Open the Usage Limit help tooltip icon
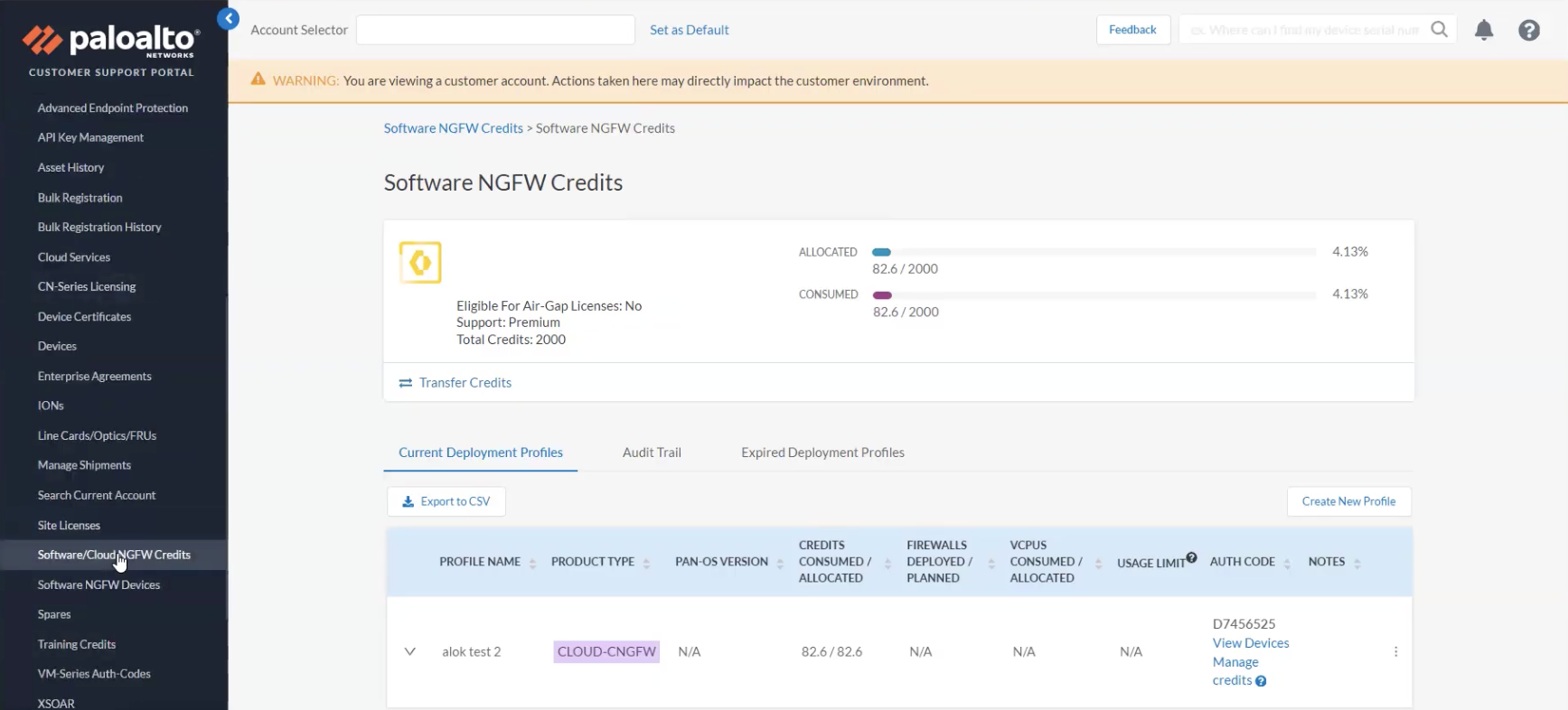Image resolution: width=1568 pixels, height=710 pixels. [x=1192, y=557]
